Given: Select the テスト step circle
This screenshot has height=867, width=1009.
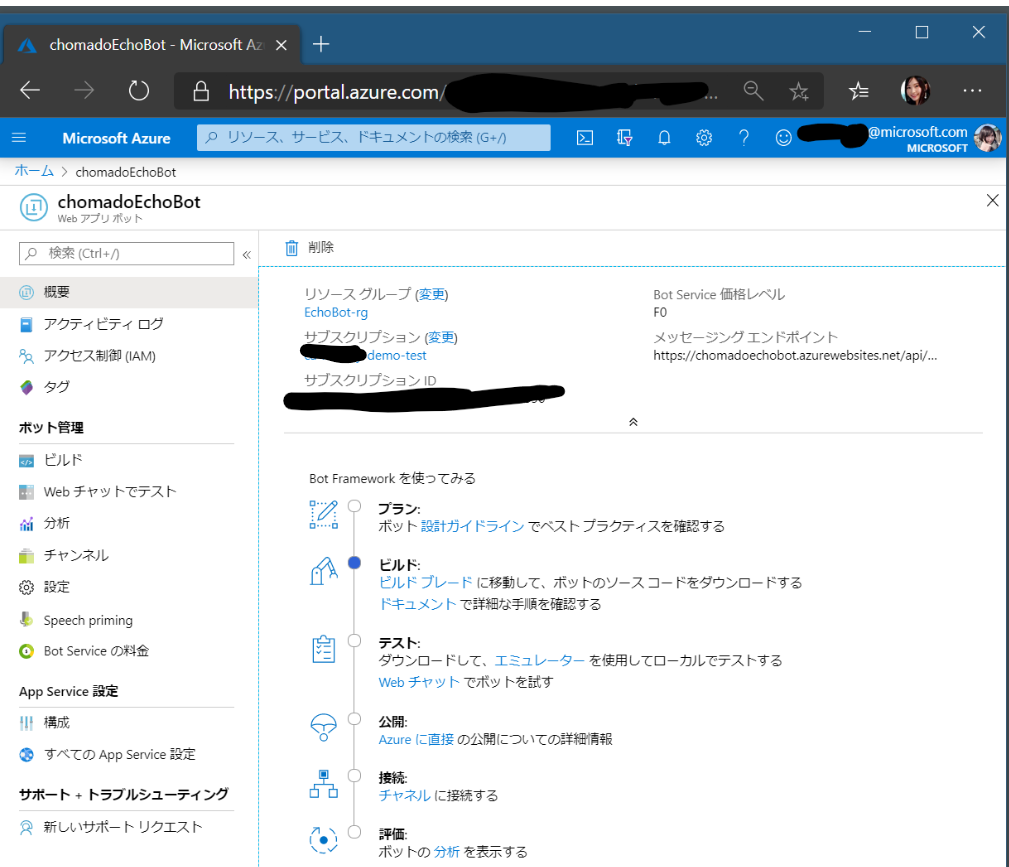Looking at the screenshot, I should tap(354, 640).
